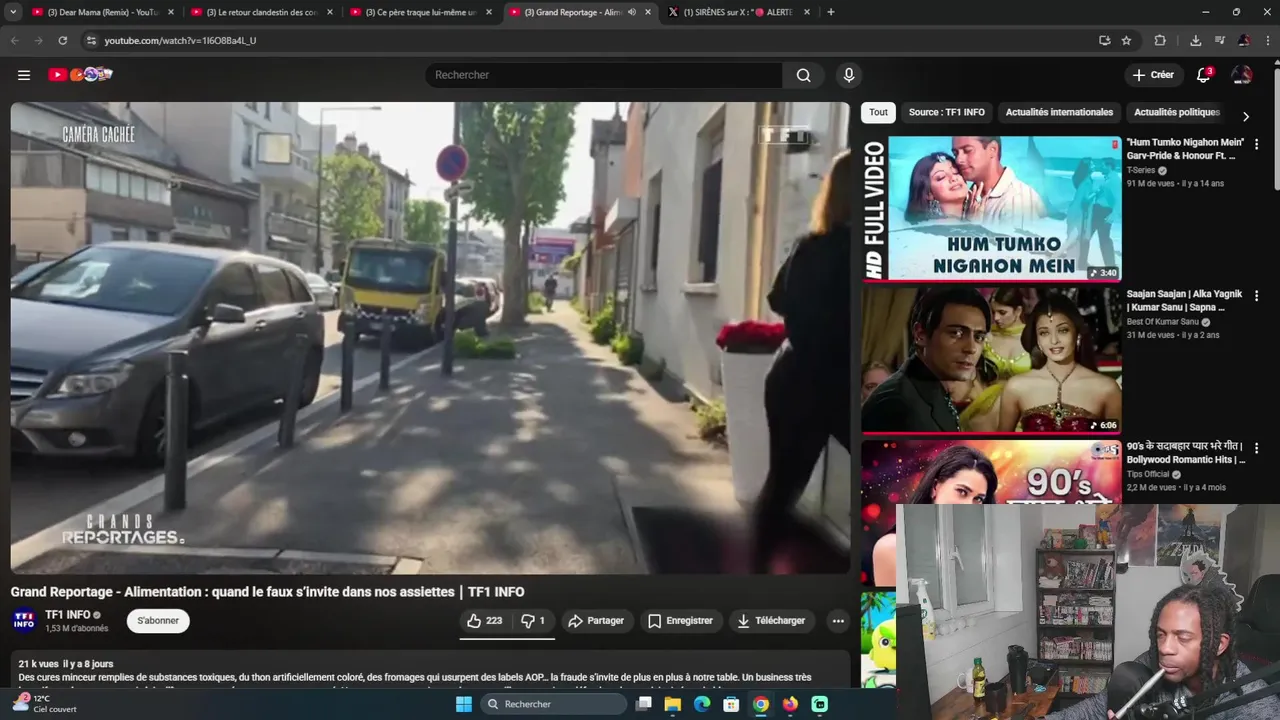Open Chrome downloads icon

tap(1195, 40)
